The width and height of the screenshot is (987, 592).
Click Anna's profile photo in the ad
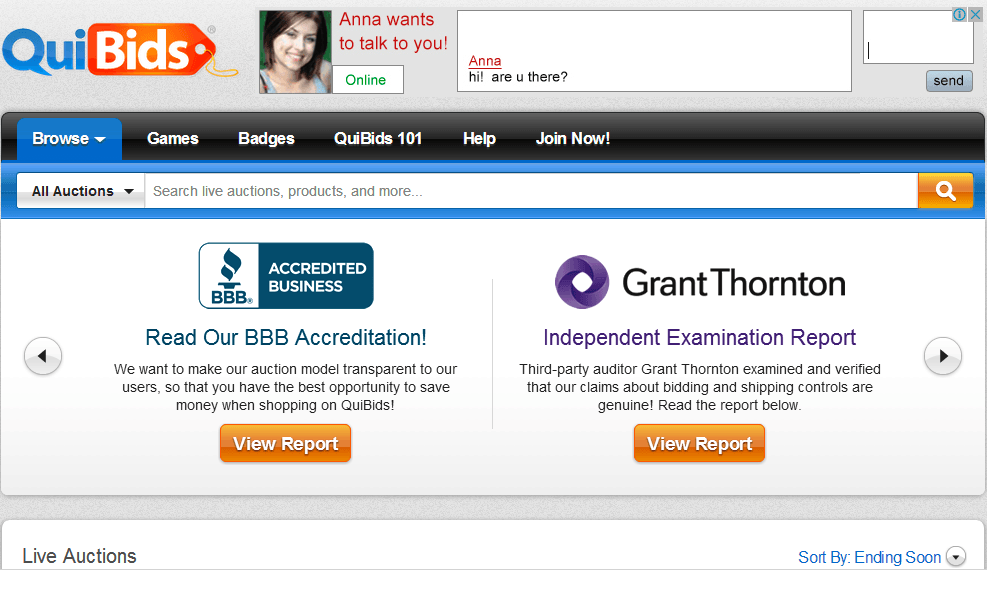coord(295,52)
